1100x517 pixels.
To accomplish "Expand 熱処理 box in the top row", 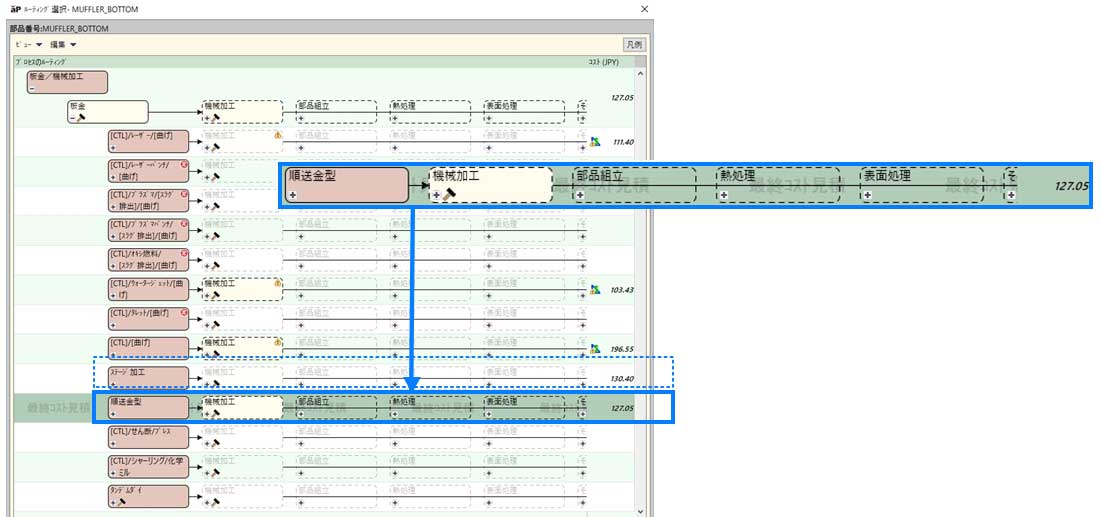I will coord(394,118).
